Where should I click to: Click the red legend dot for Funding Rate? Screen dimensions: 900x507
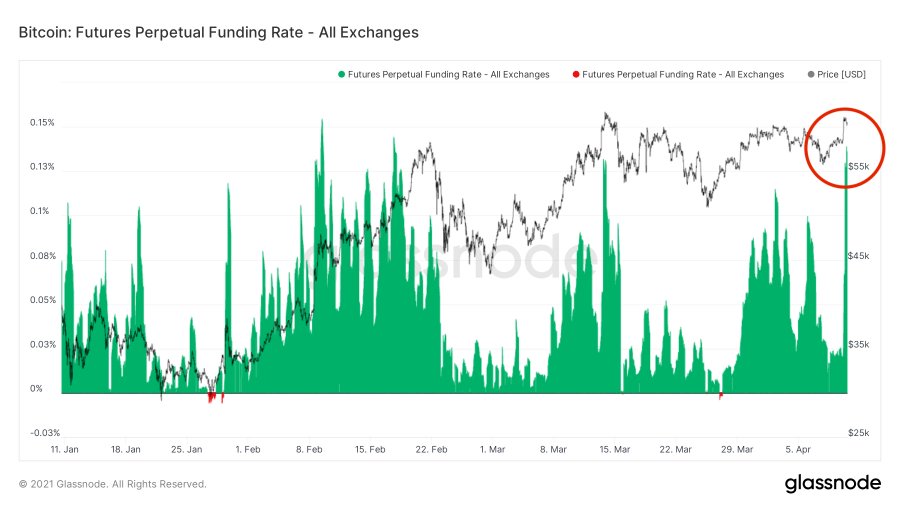[x=576, y=75]
